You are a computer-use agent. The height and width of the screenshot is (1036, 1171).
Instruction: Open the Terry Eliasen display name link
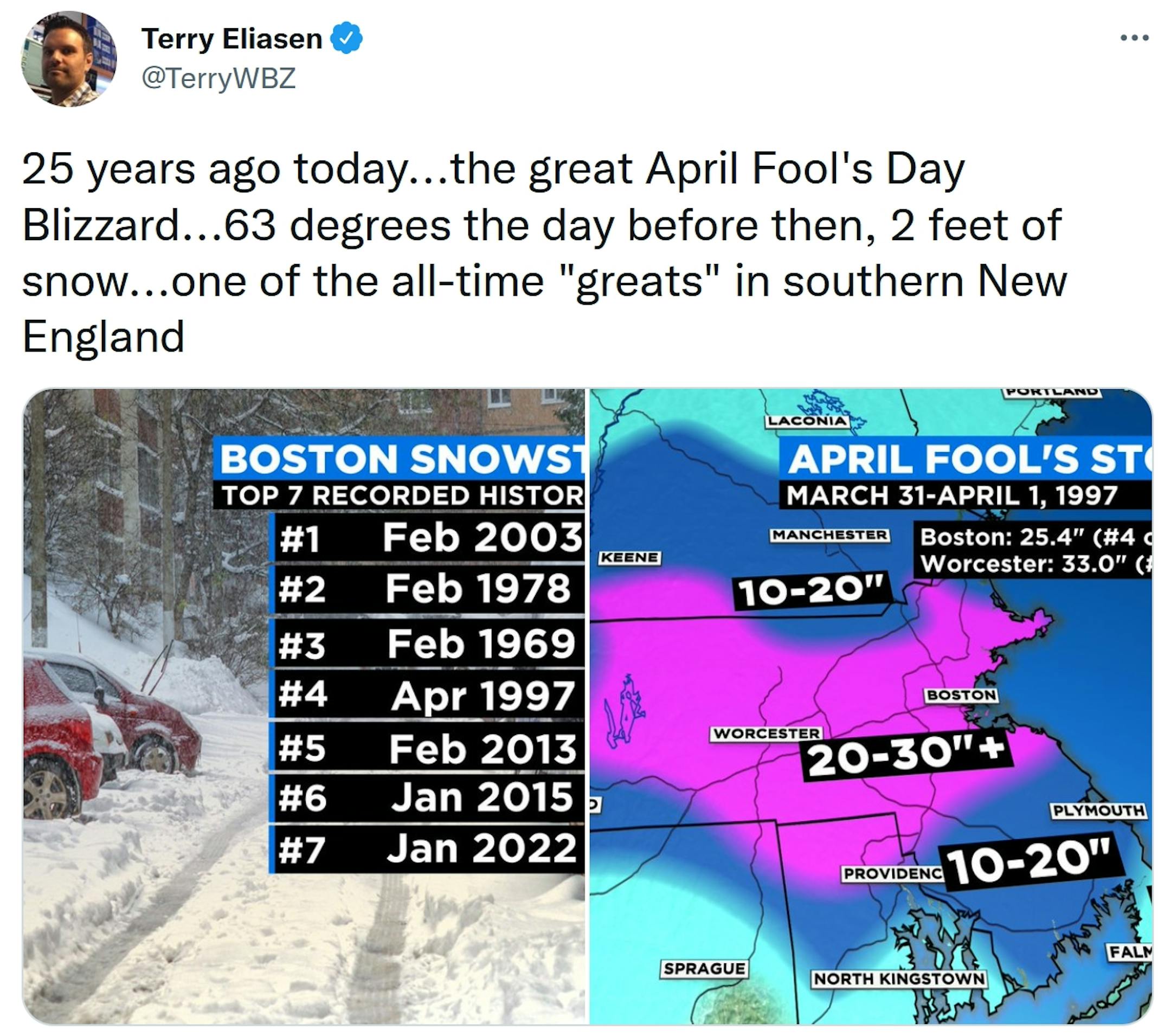(231, 39)
